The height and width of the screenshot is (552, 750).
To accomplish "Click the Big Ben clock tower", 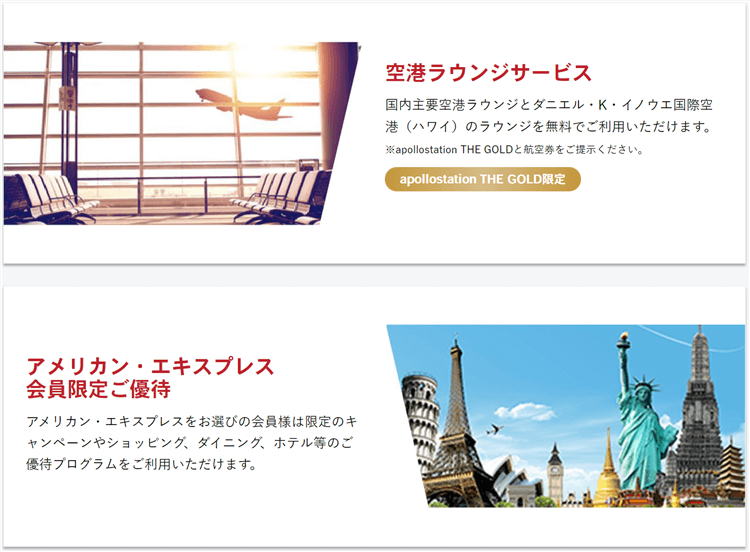I will [555, 474].
